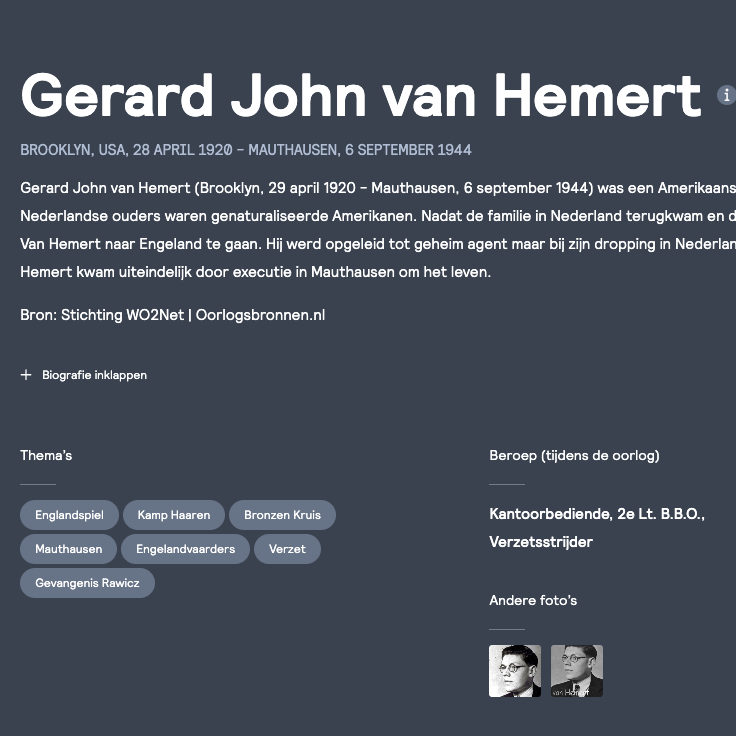Collapse biography via 'Biografie inklappen' label
The image size is (736, 736).
pos(94,375)
